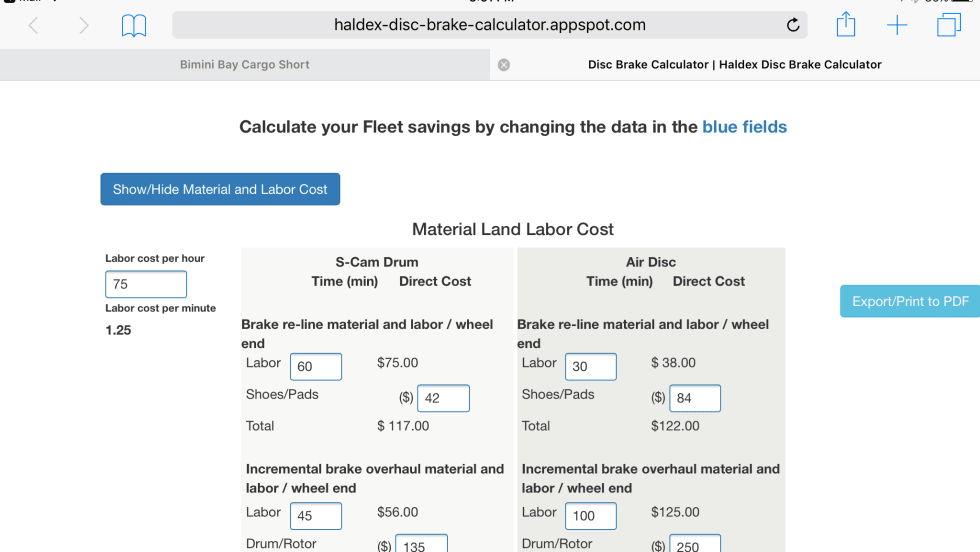Viewport: 980px width, 552px height.
Task: Click Air Disc overhaul Labor field
Action: point(591,516)
